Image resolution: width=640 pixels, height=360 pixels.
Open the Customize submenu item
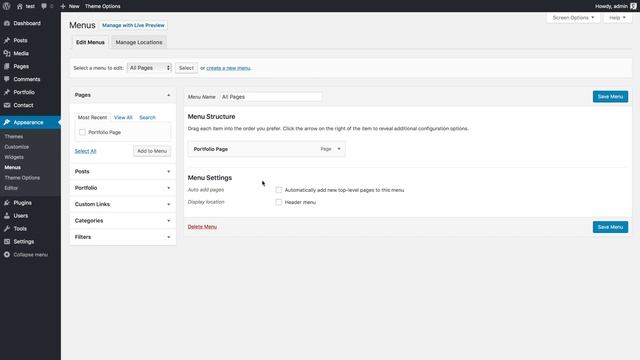pos(17,147)
